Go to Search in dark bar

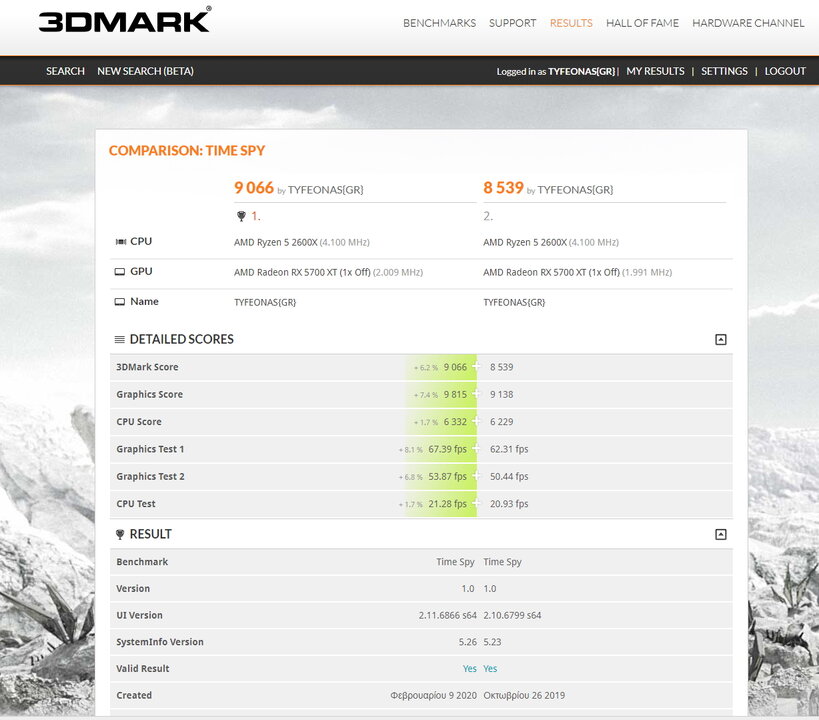click(65, 71)
